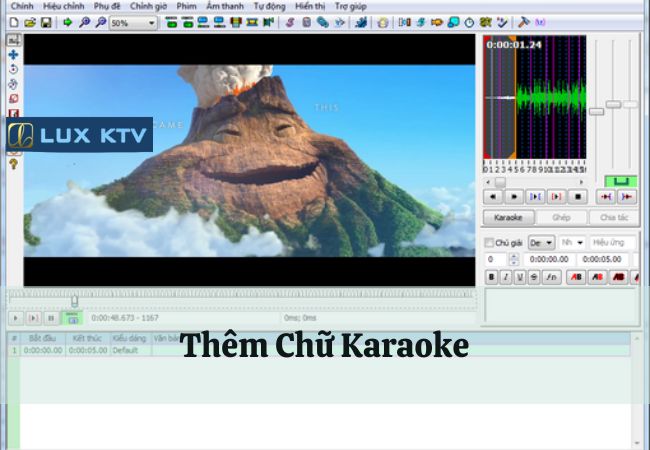Screen dimensions: 650x450
Task: Toggle bold with the B button
Action: click(x=492, y=277)
